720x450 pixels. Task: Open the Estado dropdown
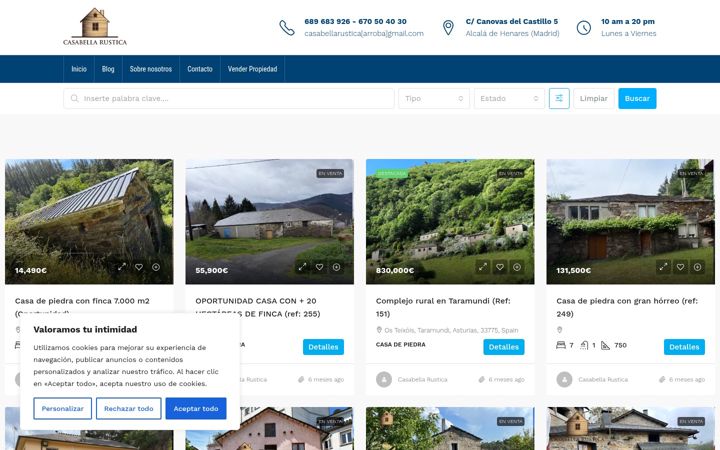click(509, 98)
